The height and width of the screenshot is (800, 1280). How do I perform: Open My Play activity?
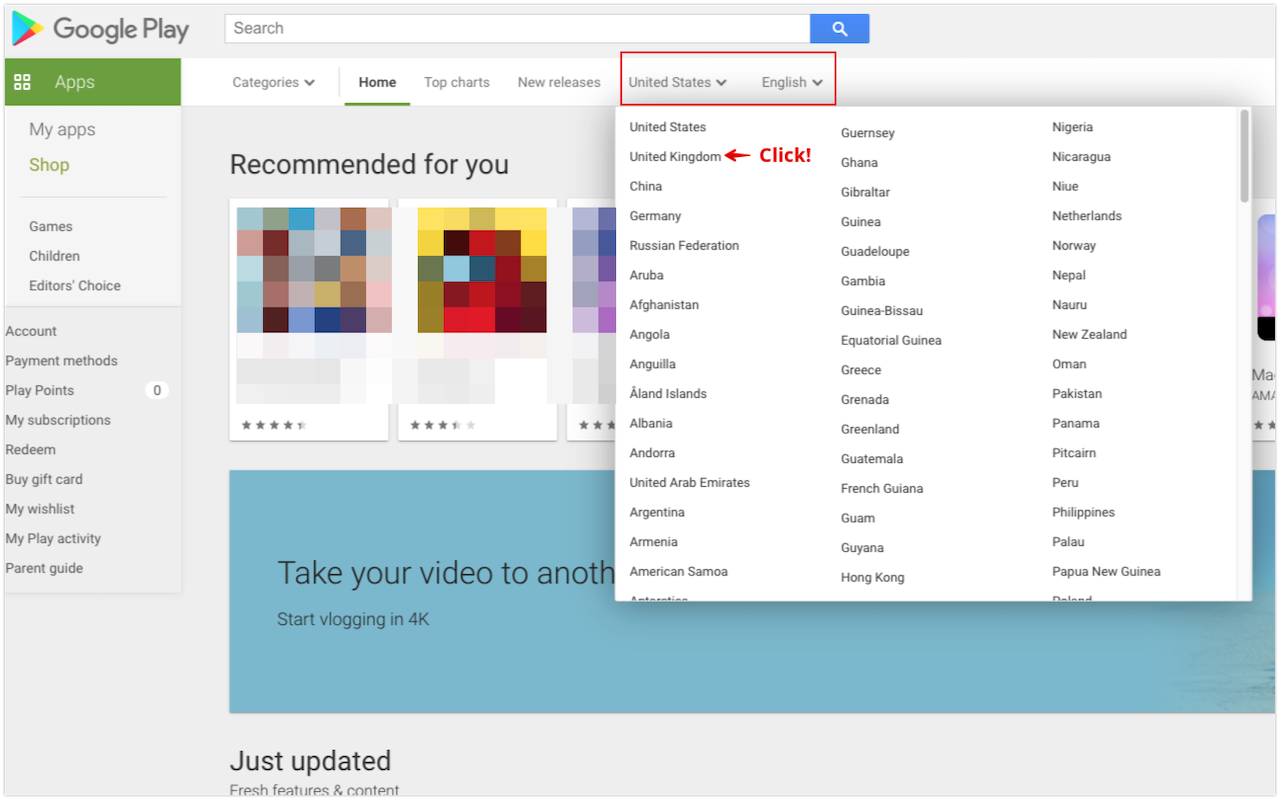tap(53, 538)
